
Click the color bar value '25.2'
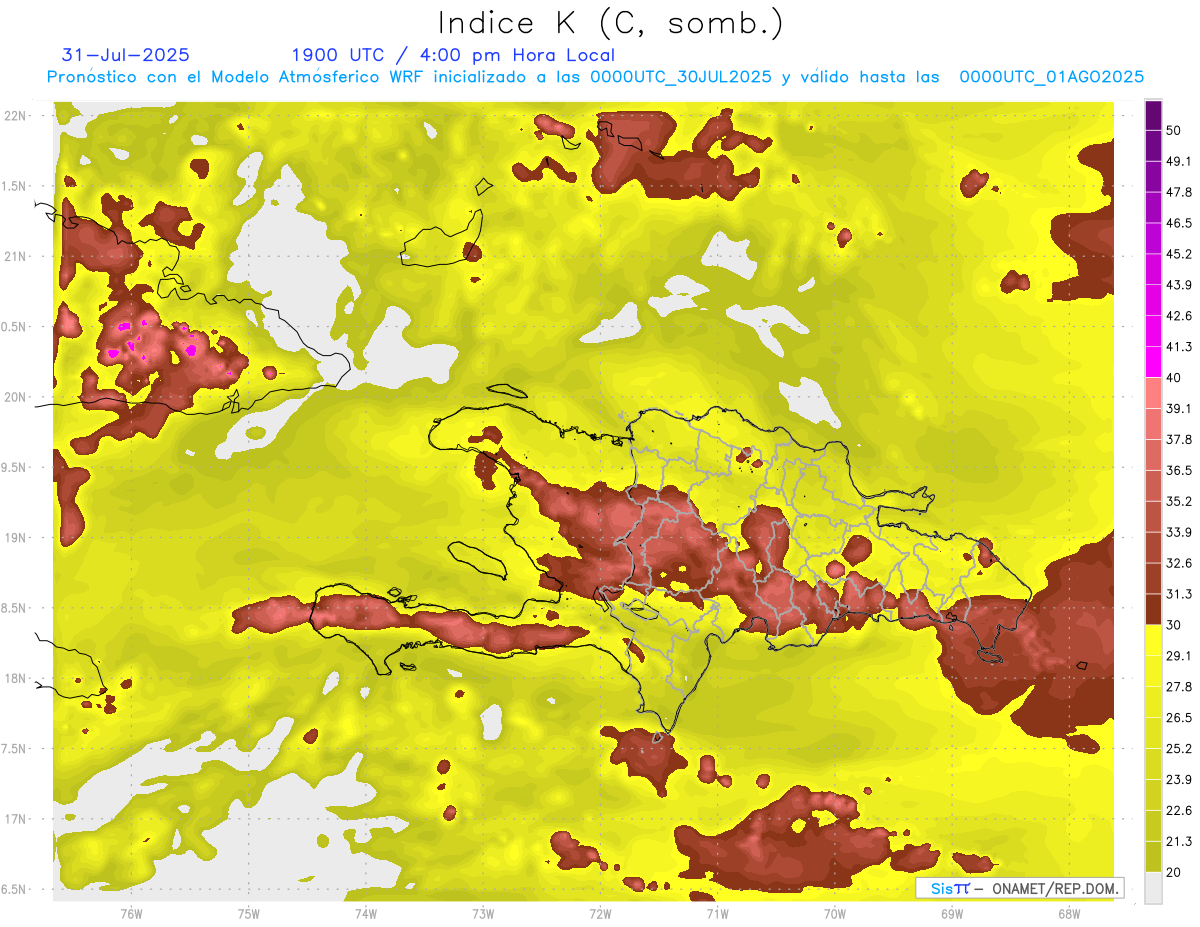click(1177, 749)
